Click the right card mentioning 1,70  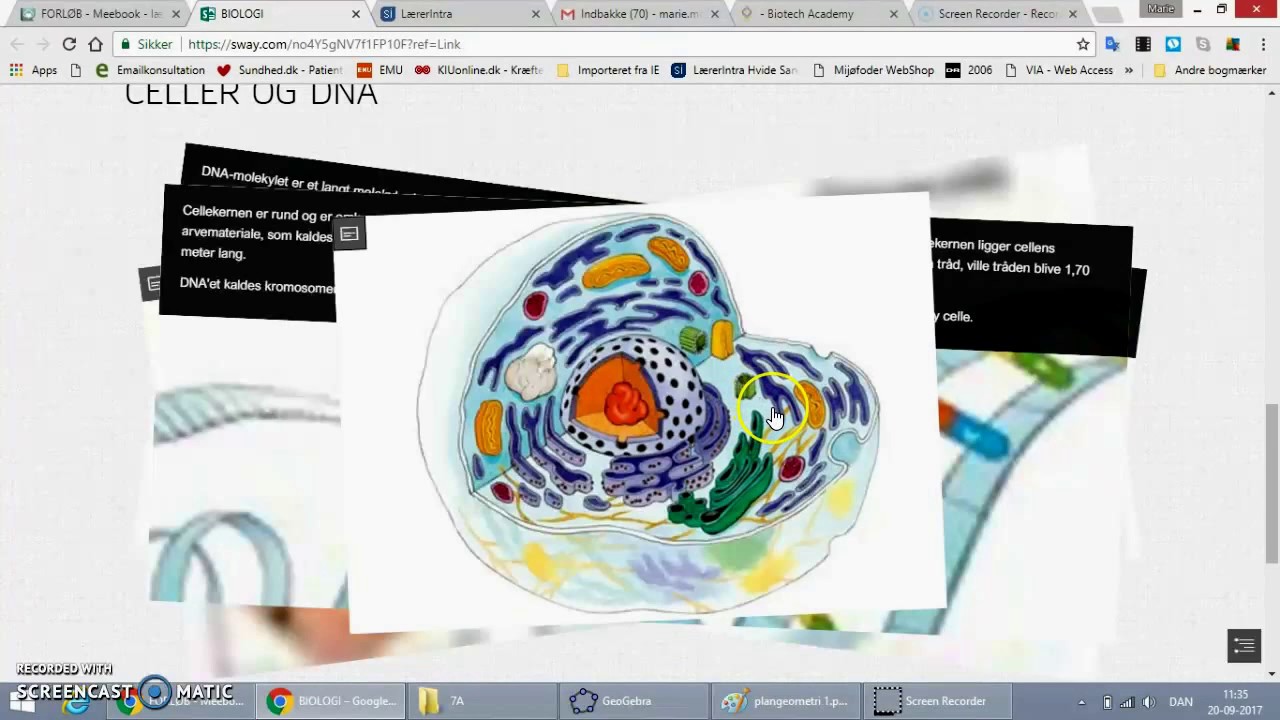click(x=1030, y=285)
